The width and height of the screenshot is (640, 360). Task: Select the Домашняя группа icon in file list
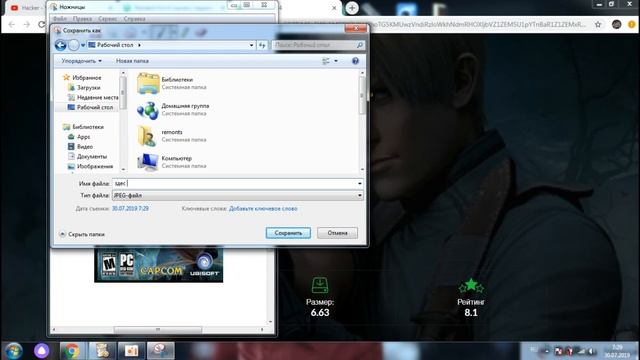pos(148,110)
